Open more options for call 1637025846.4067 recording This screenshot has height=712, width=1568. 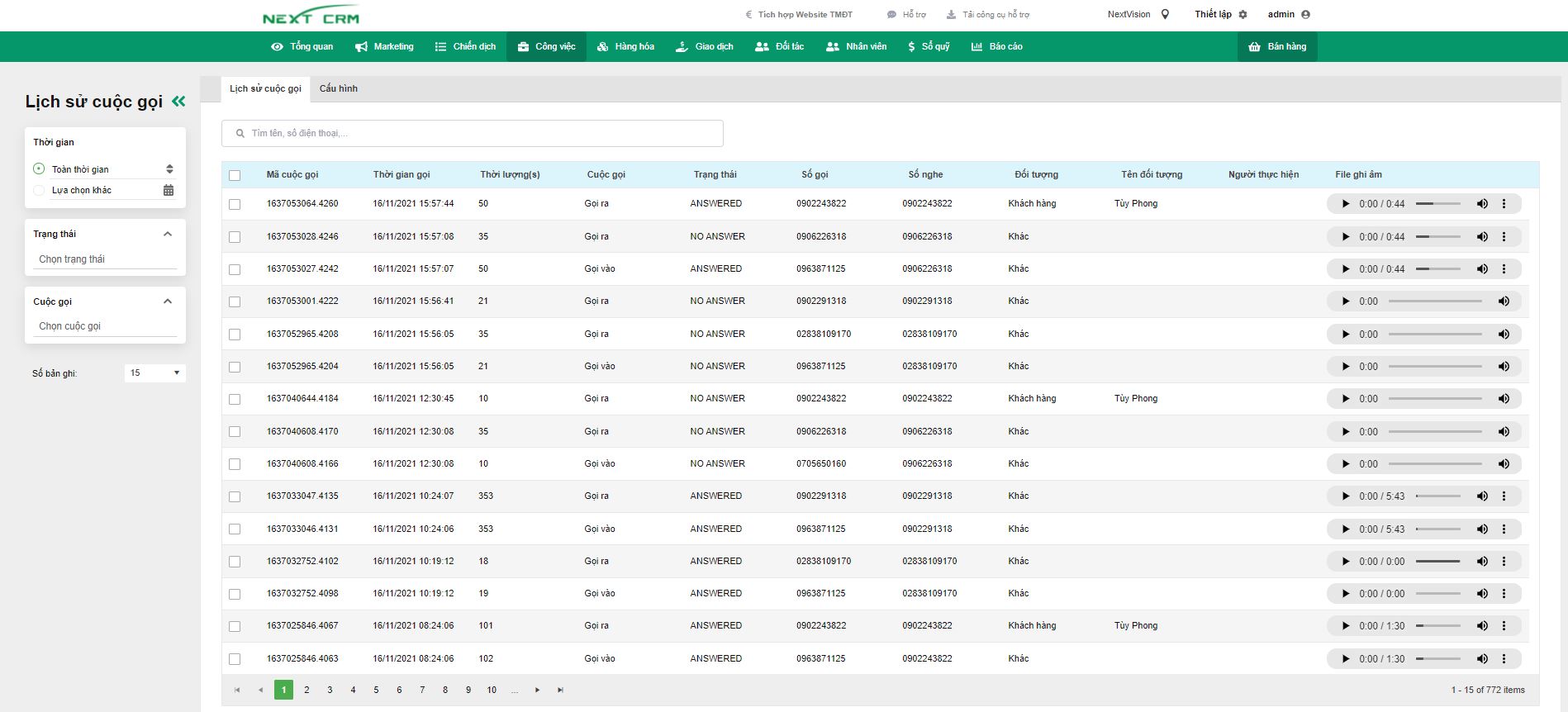coord(1504,626)
